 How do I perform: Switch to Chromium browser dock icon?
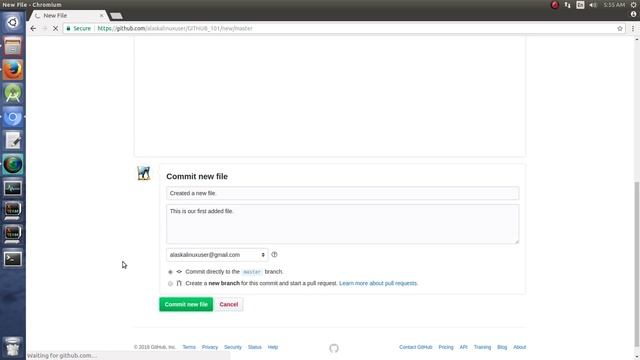click(13, 117)
